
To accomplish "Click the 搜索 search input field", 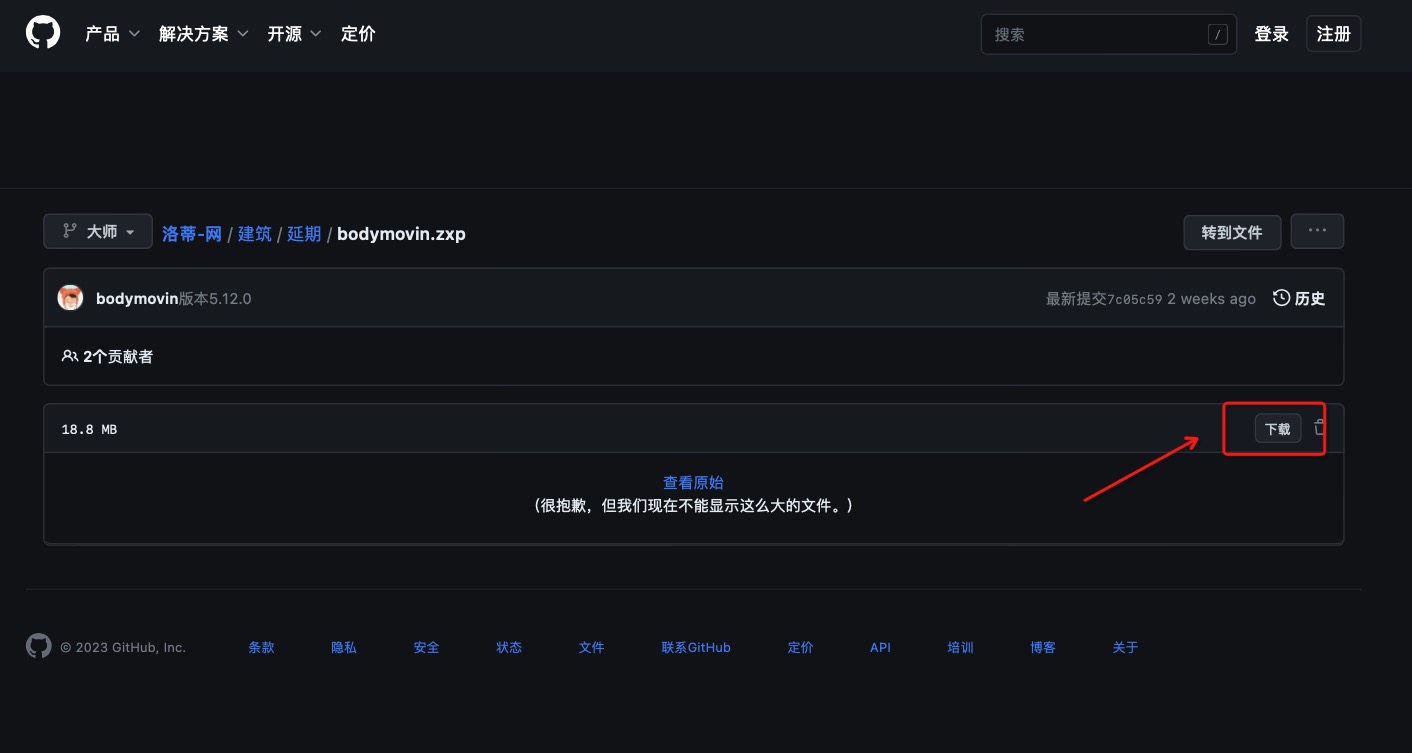I will click(1095, 34).
